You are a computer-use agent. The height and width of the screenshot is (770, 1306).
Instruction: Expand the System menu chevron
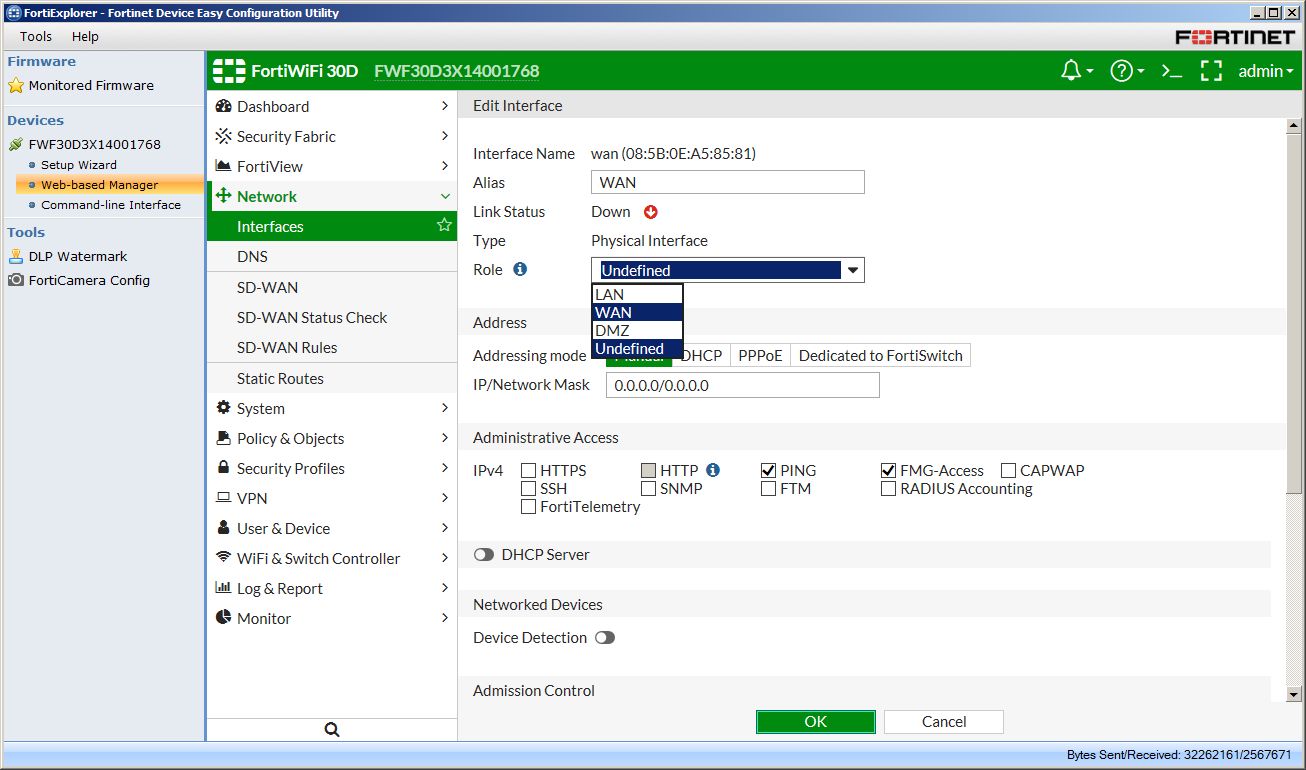[x=444, y=408]
